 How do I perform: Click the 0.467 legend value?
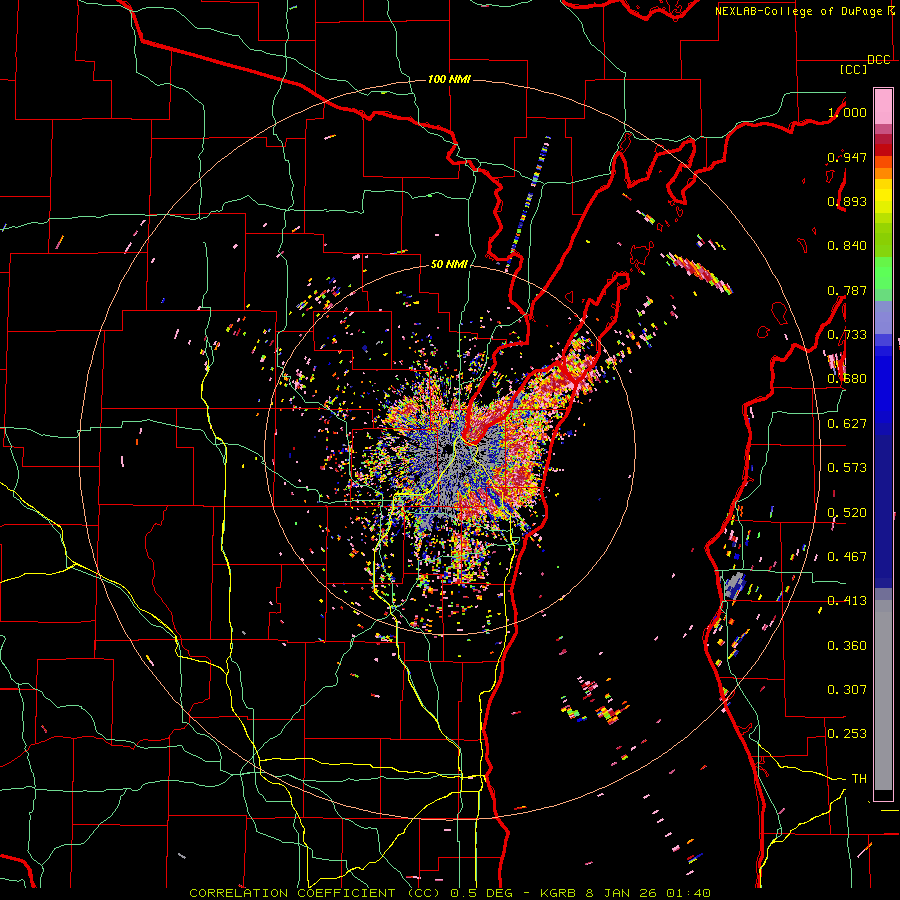(x=847, y=557)
